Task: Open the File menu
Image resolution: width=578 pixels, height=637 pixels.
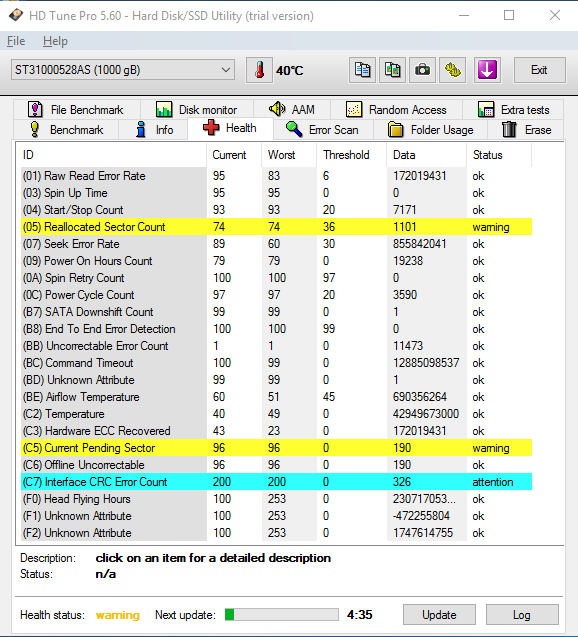Action: pos(16,41)
